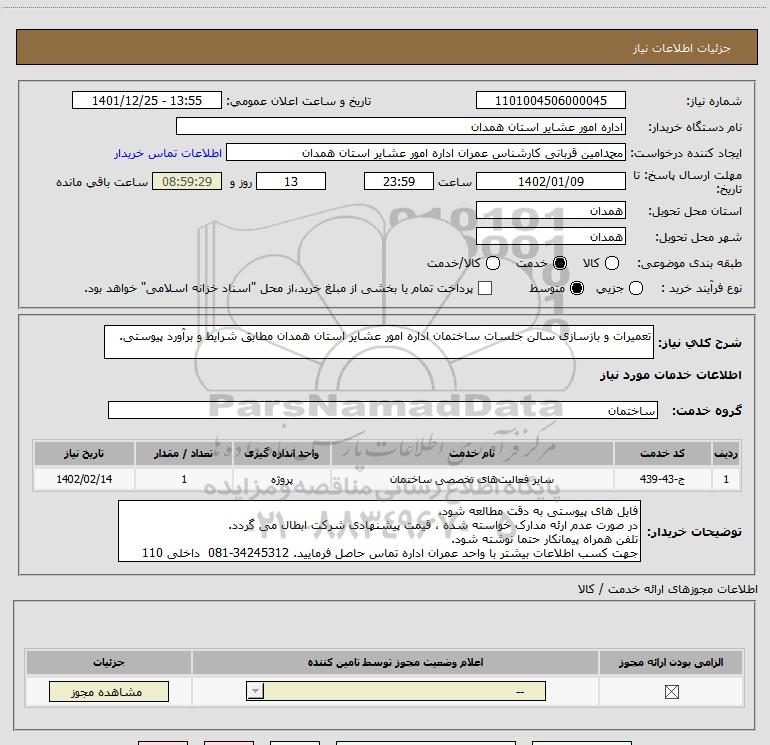Select the کالا category radio button
Screen dimensions: 770x745
611,263
